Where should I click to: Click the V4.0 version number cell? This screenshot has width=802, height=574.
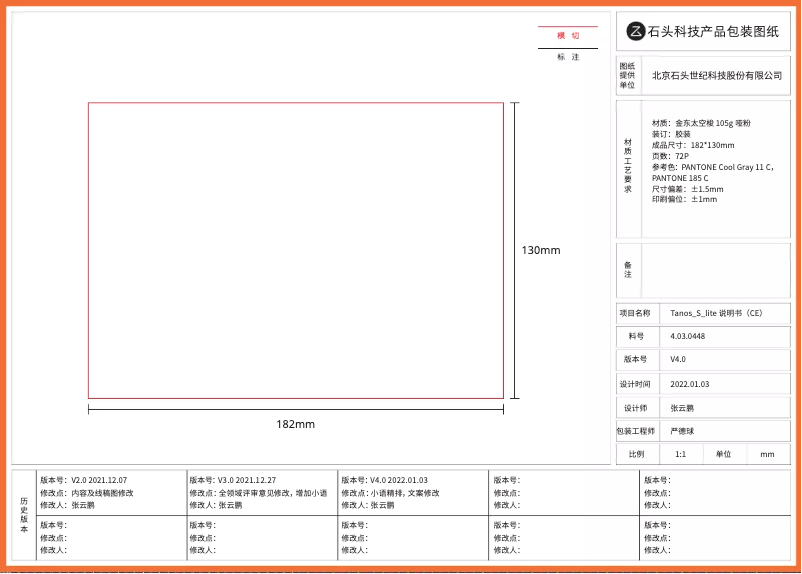pos(678,359)
